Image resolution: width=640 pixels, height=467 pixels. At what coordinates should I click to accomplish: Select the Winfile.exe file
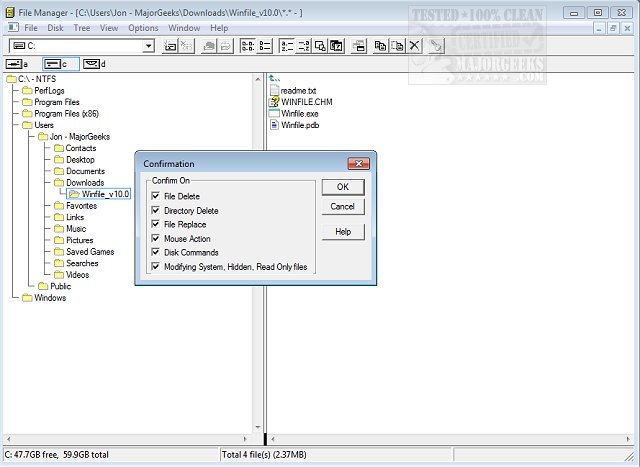(294, 113)
